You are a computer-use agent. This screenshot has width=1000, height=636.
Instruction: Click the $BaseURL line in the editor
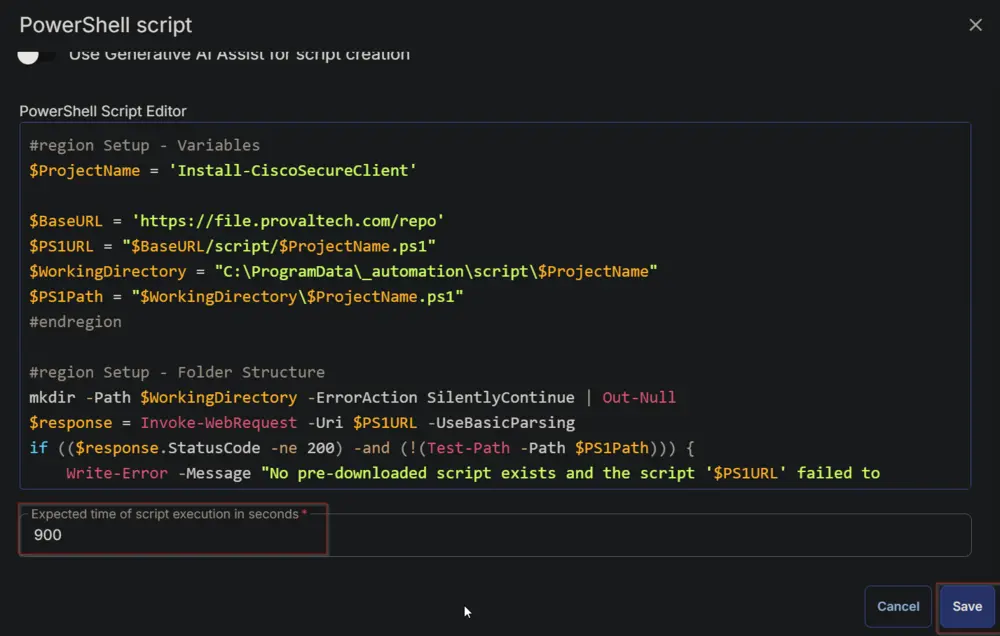(237, 221)
